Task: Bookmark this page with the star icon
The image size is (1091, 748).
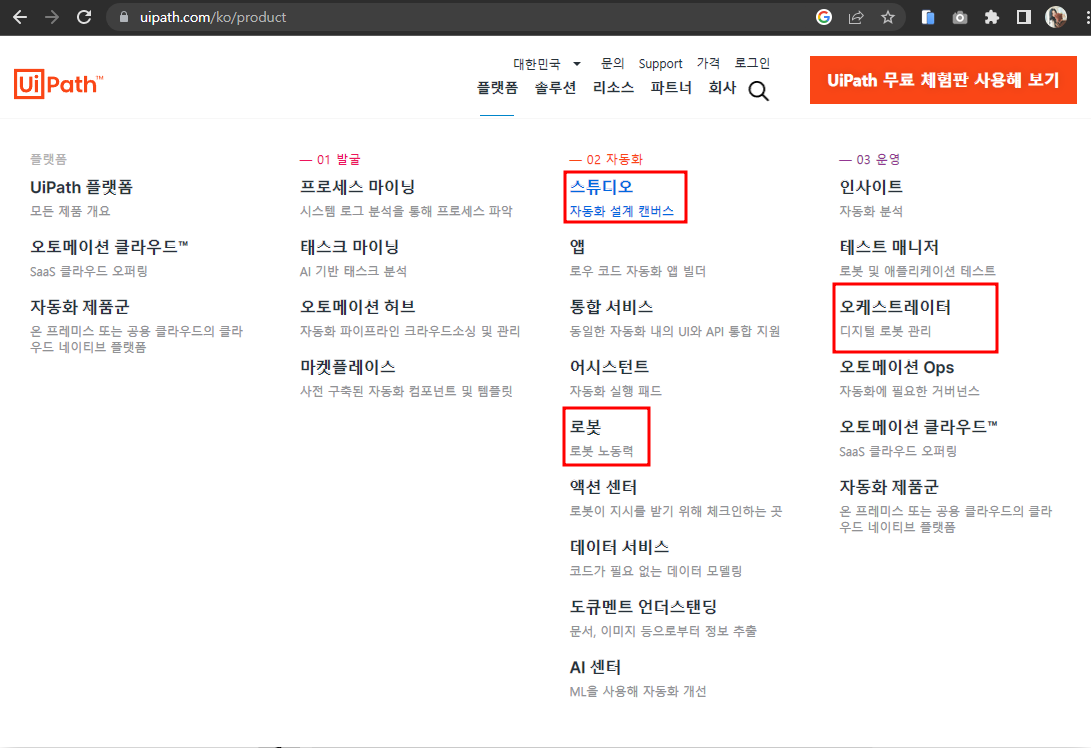Action: tap(888, 17)
